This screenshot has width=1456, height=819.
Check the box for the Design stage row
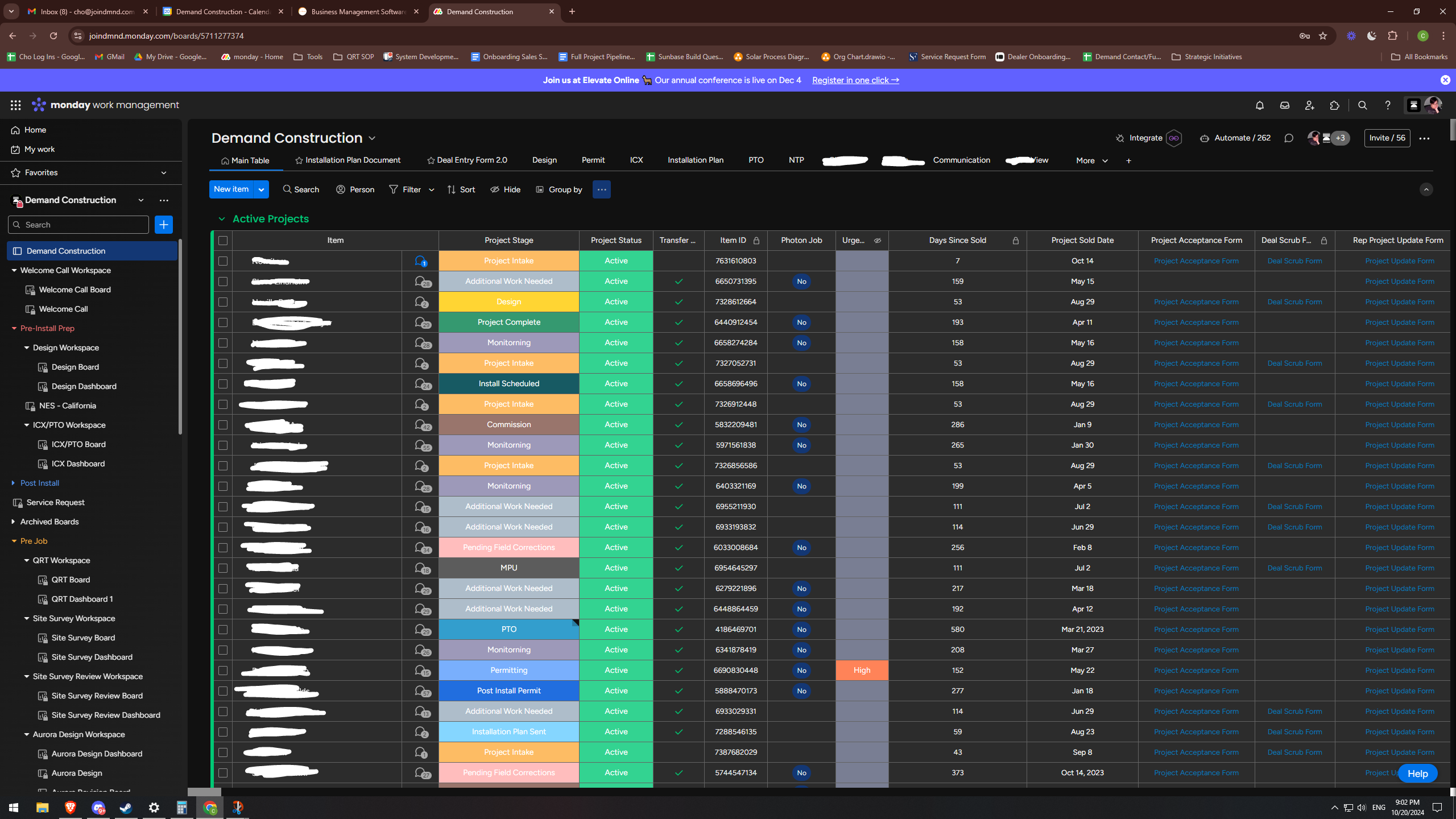pos(223,302)
